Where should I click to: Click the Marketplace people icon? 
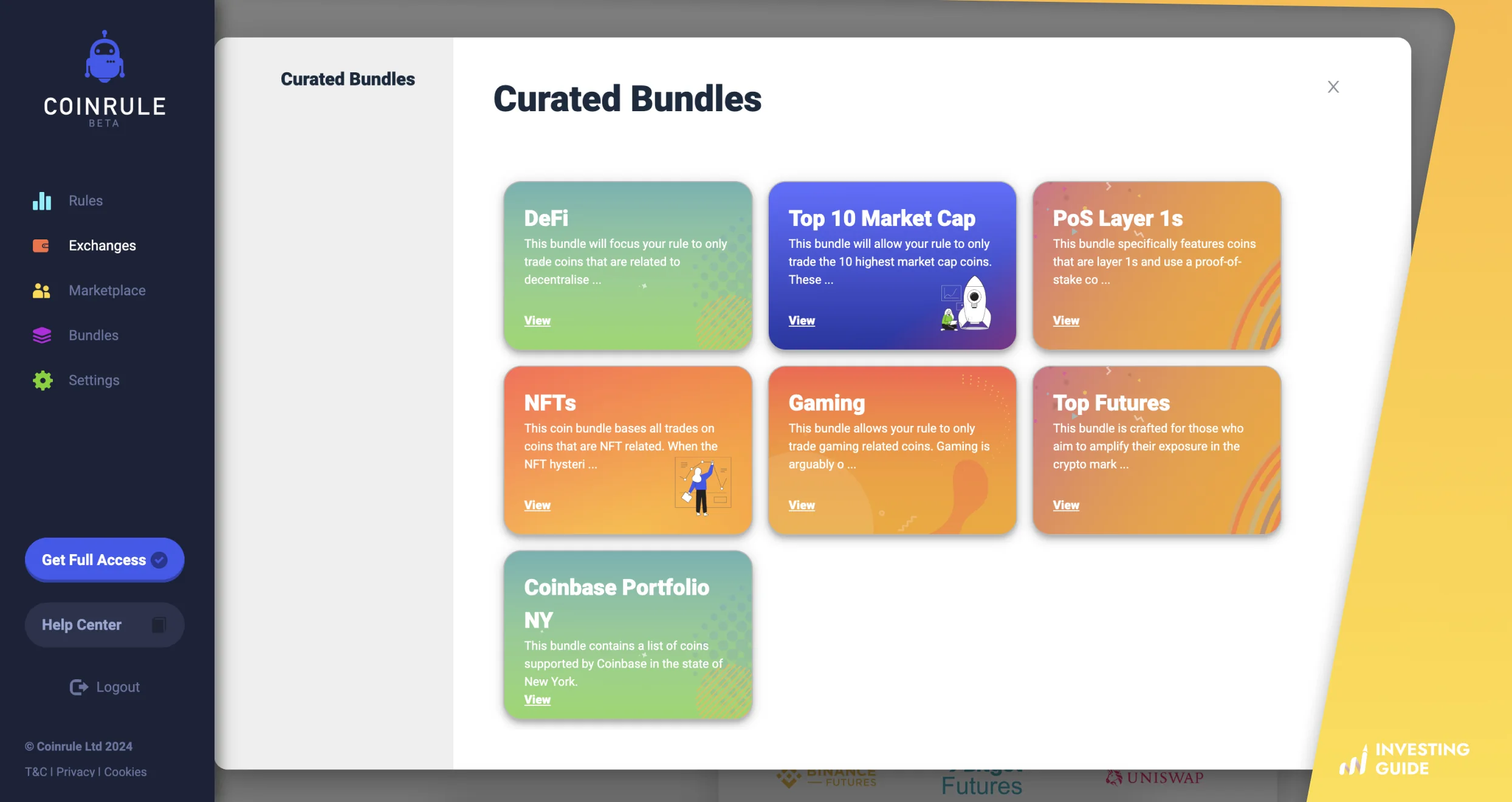pyautogui.click(x=41, y=290)
